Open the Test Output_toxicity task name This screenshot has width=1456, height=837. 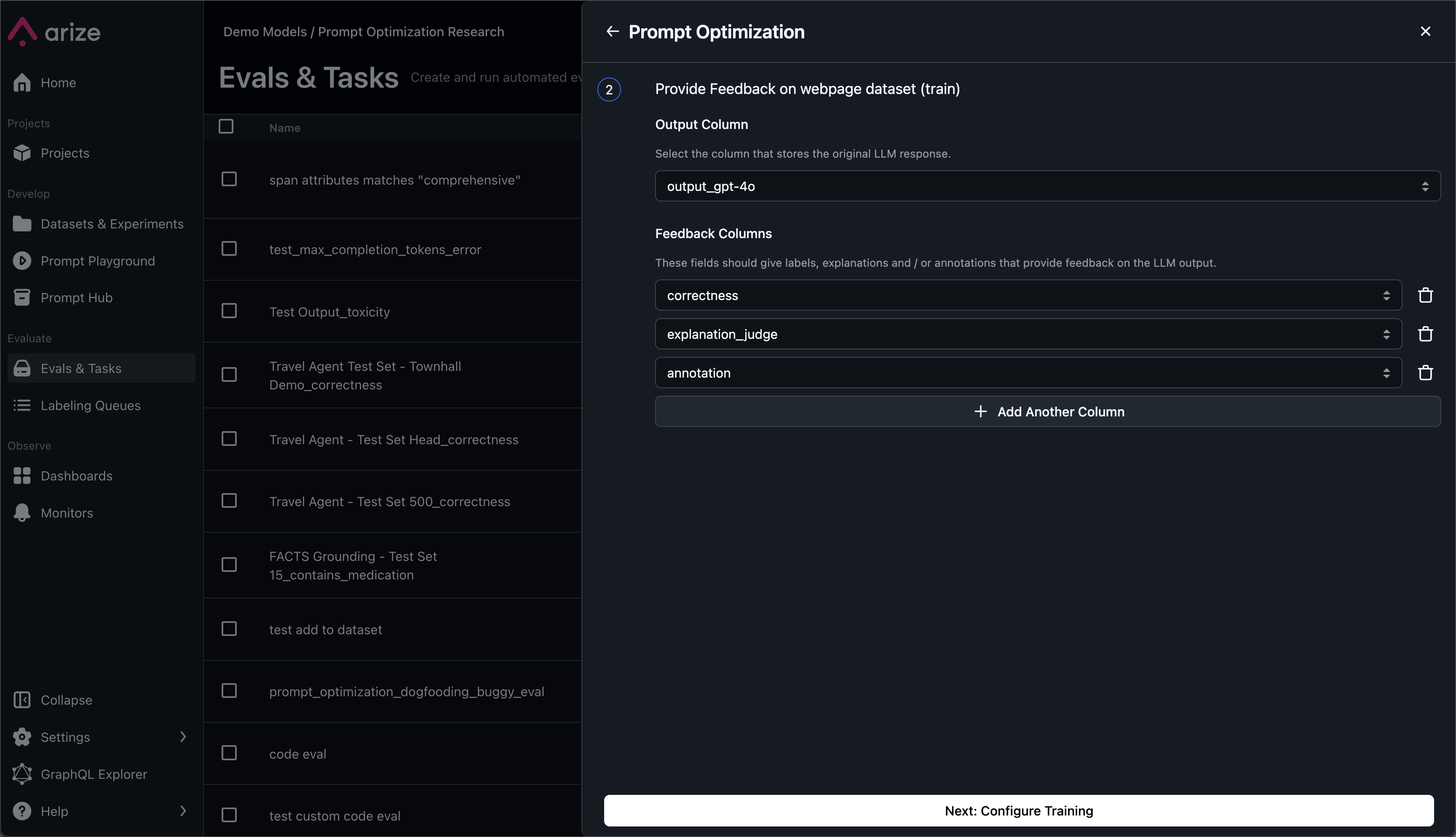click(329, 312)
